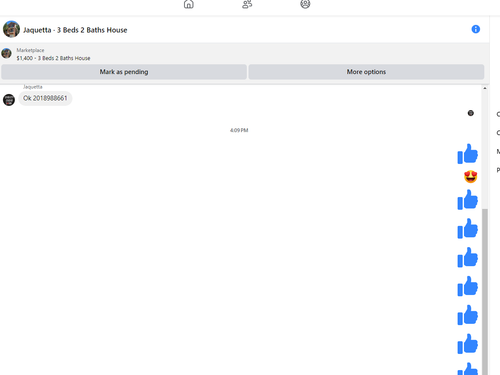
Task: Click sender avatar beside the Ok message
Action: point(9,100)
